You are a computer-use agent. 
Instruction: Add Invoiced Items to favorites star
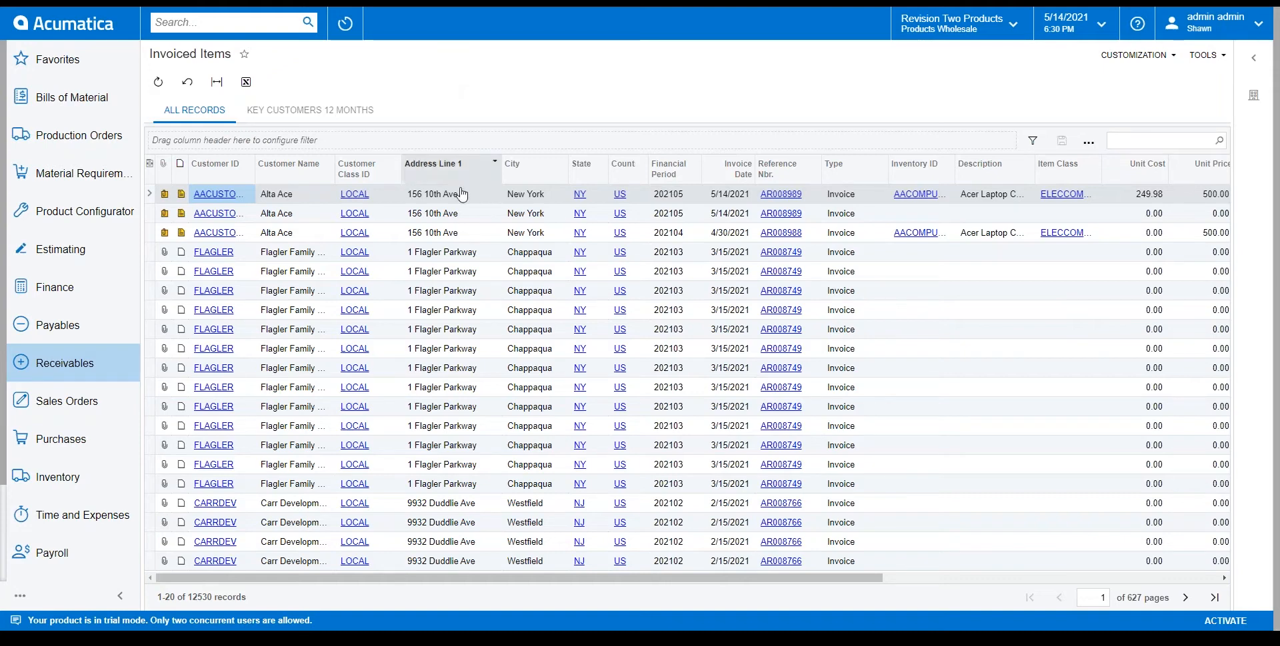click(244, 54)
